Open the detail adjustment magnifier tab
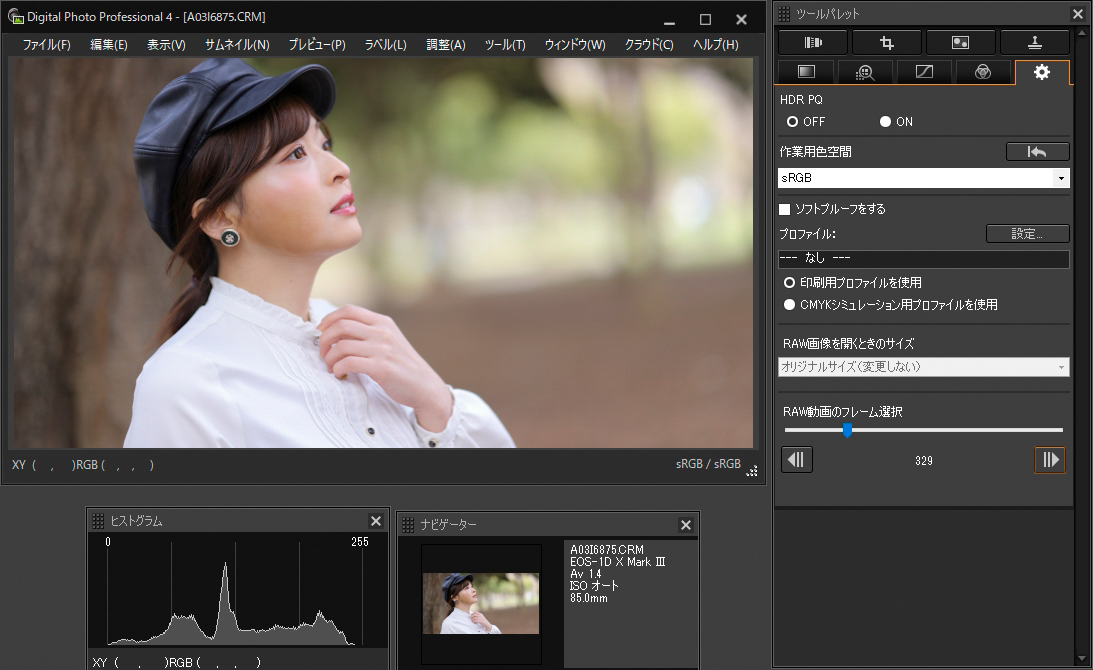The width and height of the screenshot is (1093, 670). click(x=865, y=72)
